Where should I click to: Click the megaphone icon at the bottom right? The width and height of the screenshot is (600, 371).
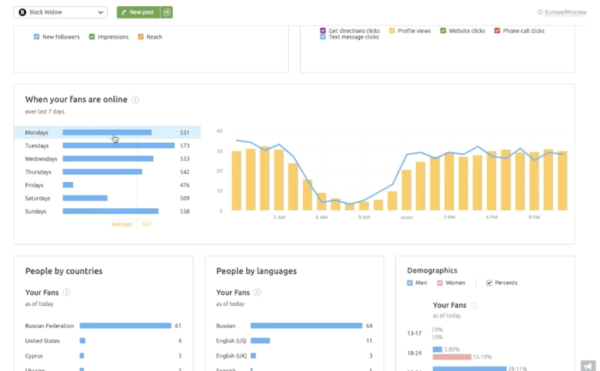pos(588,366)
